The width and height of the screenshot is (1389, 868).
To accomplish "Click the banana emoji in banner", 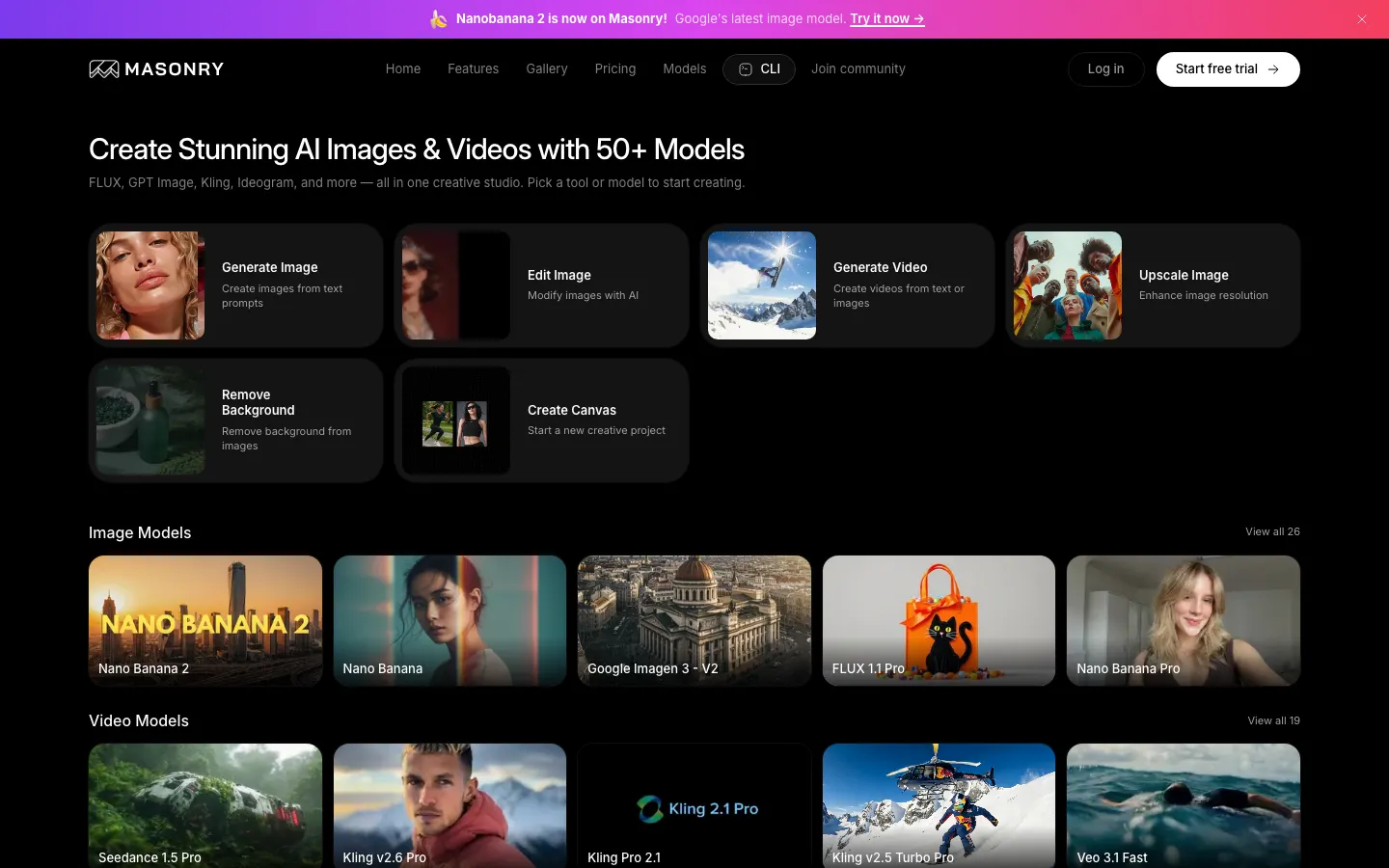I will click(439, 19).
